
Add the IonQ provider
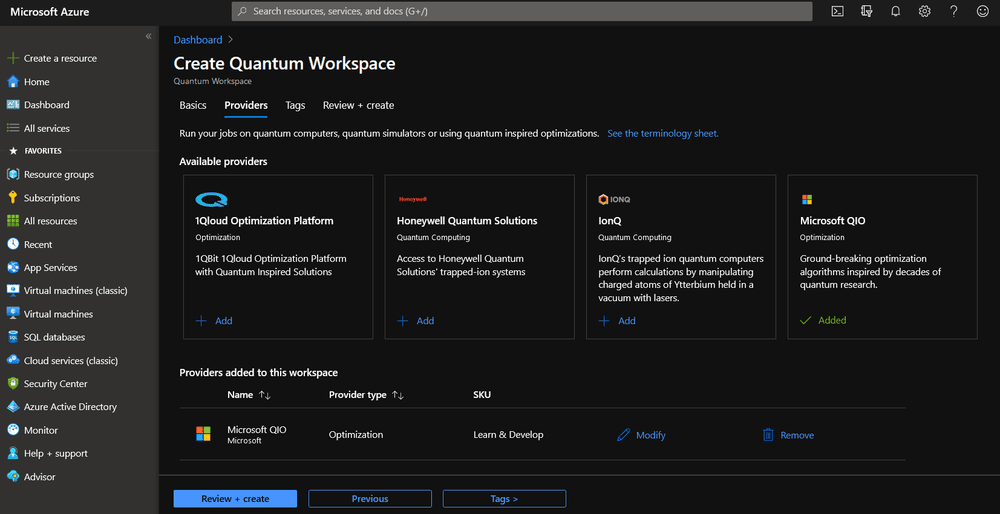tap(617, 321)
